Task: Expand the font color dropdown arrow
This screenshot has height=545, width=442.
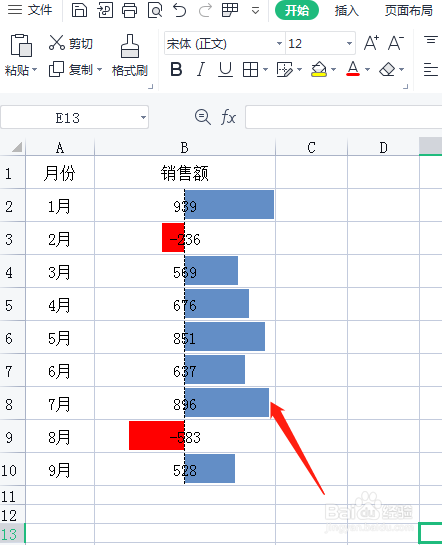Action: click(x=367, y=70)
